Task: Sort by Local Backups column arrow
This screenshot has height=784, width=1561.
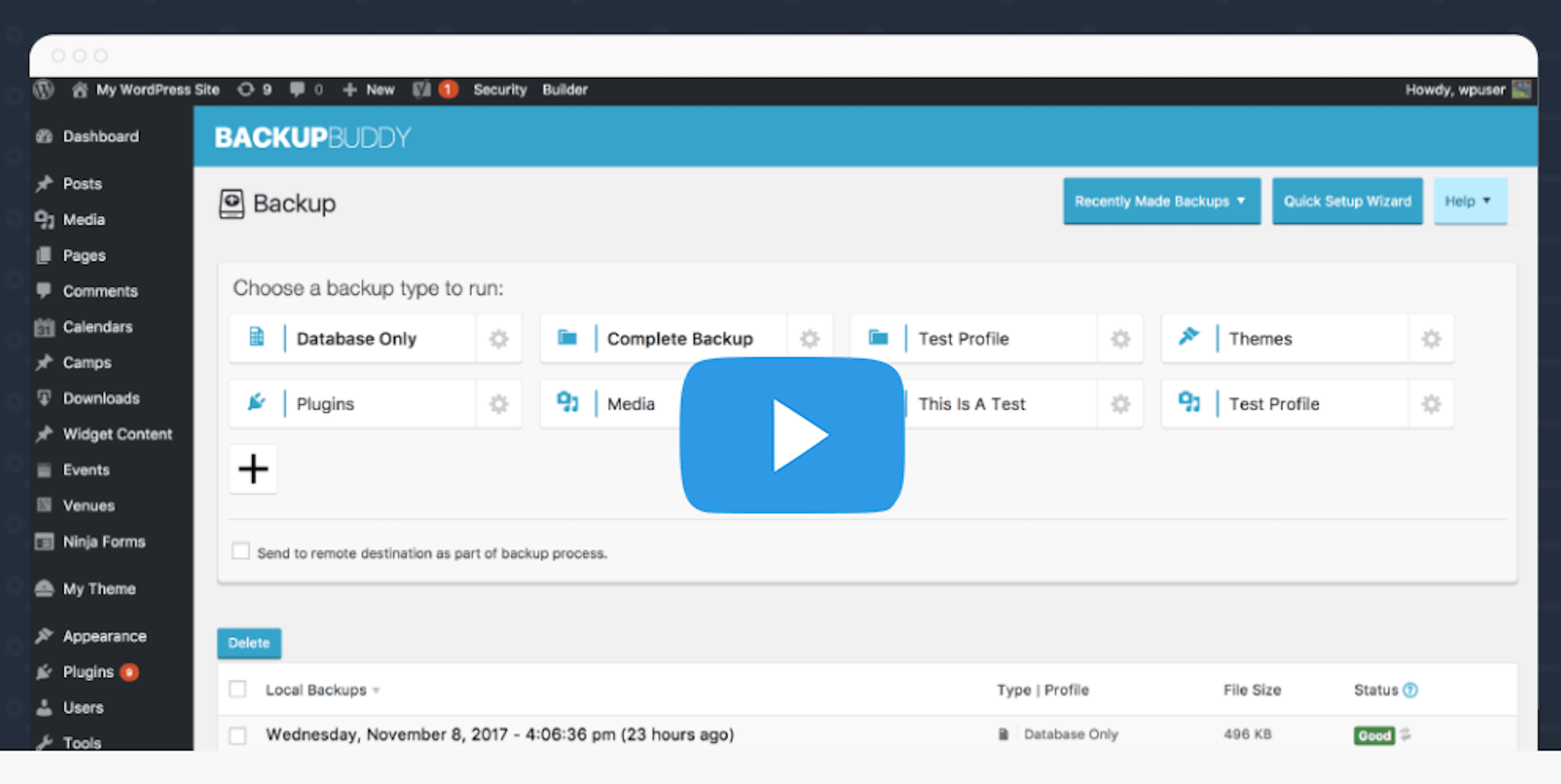Action: 376,691
